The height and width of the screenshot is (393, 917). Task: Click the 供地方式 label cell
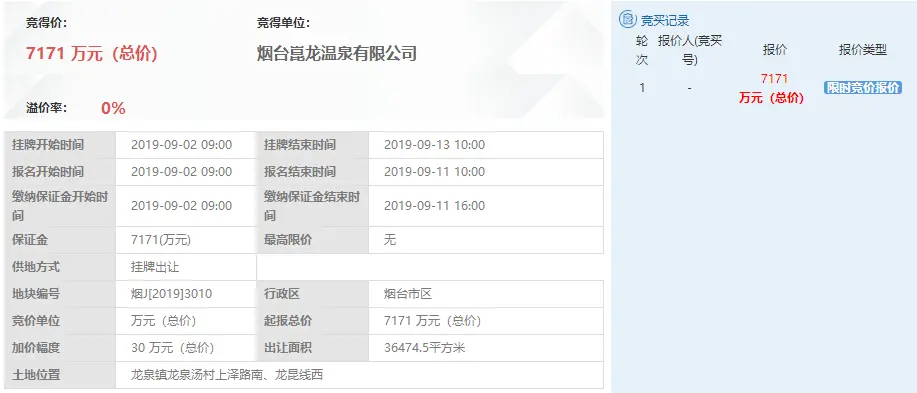tap(60, 267)
